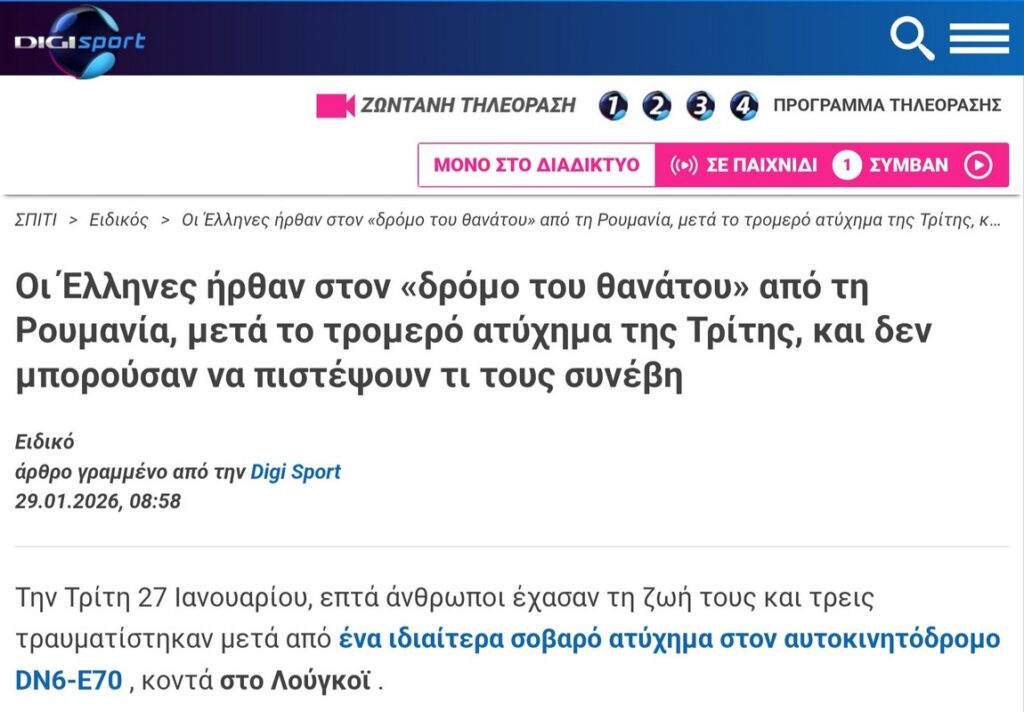Open ΠΡΟΓΡΑΜΜΑ ΤΗΛΕΟΡΑΣΗΣ schedule
Image resolution: width=1024 pixels, height=712 pixels.
click(887, 106)
